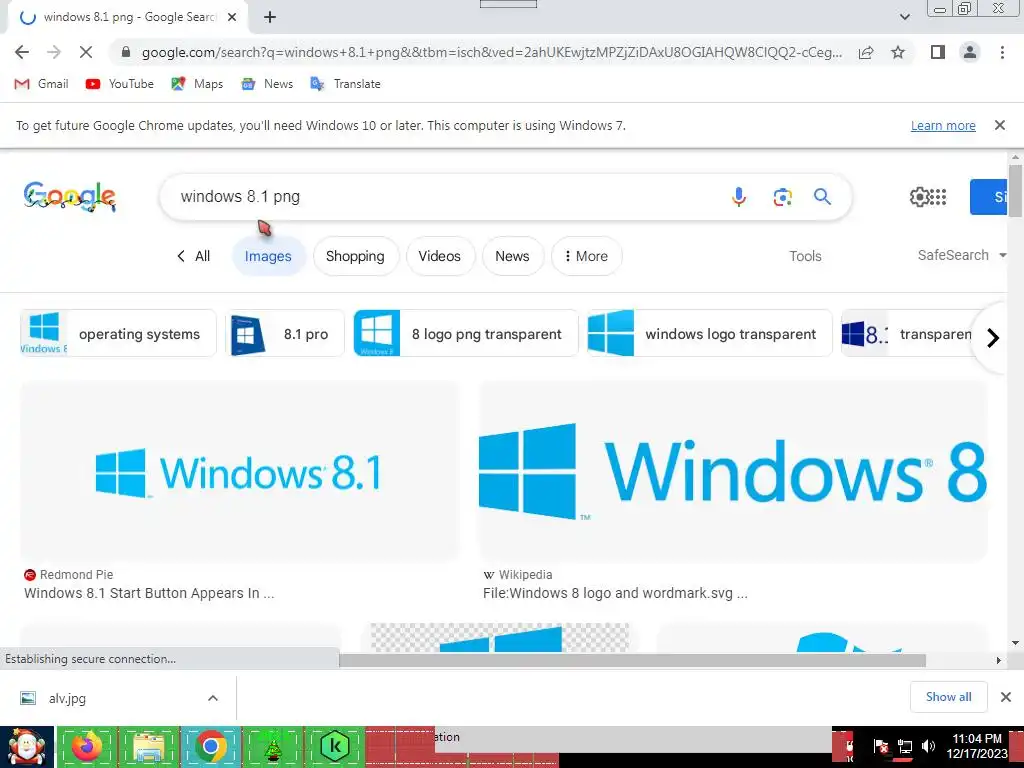Click the taskbar clock showing 11:04 PM
1024x768 pixels.
[976, 746]
